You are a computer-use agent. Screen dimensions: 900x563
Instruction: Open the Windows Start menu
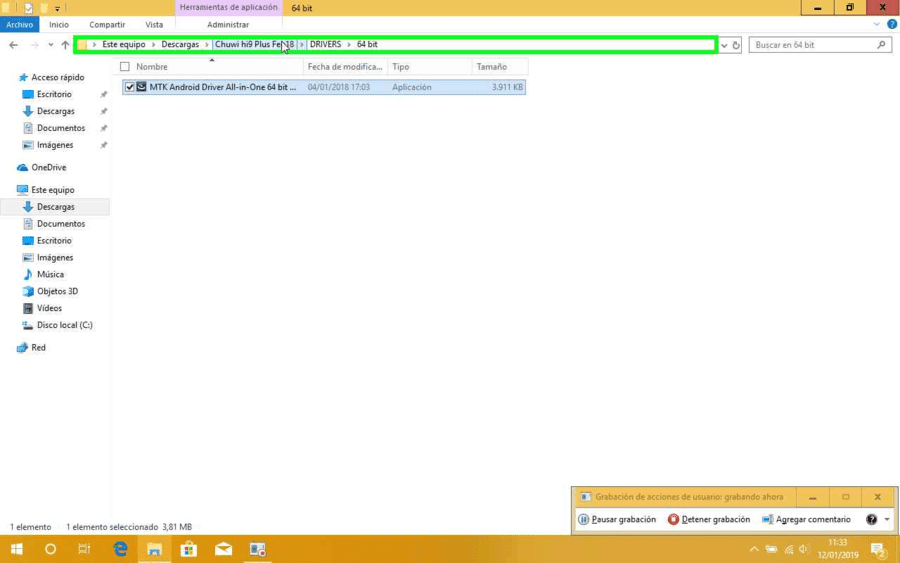coord(17,549)
